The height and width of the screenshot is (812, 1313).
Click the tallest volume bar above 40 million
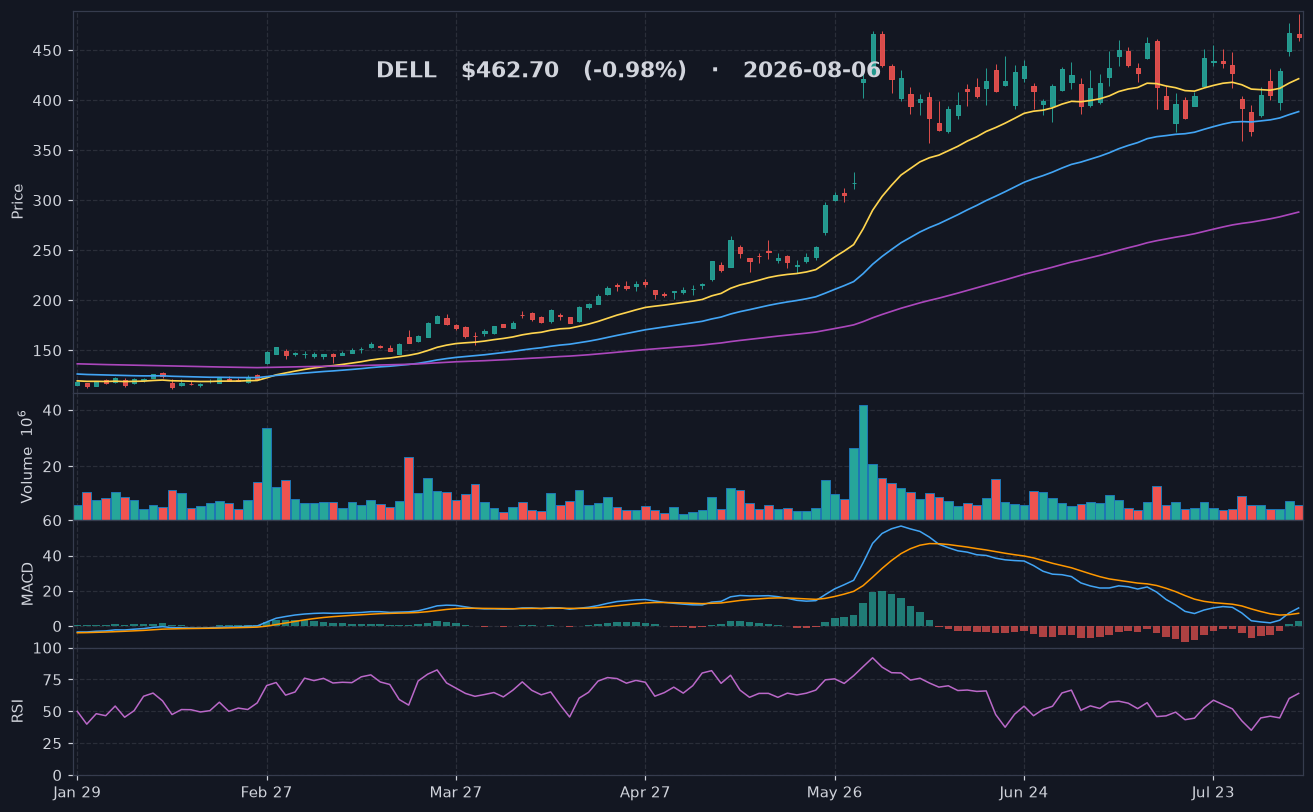coord(863,462)
